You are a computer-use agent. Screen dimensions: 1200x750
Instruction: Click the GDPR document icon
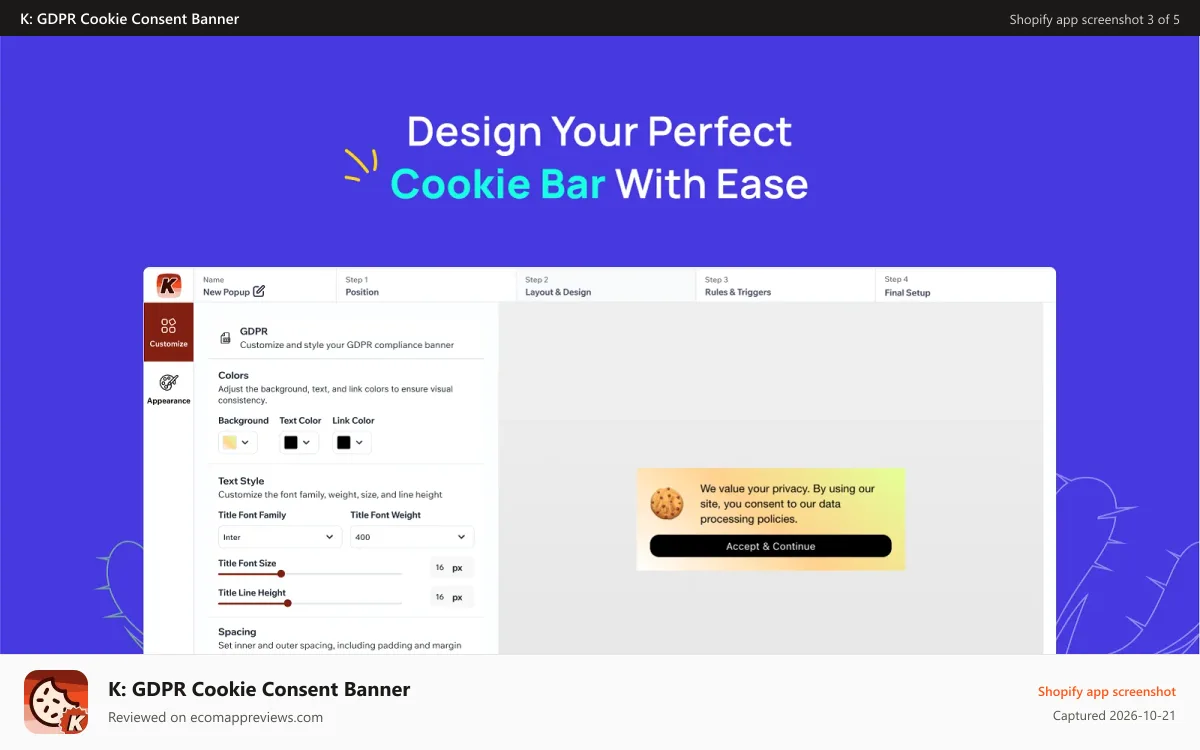pyautogui.click(x=225, y=338)
